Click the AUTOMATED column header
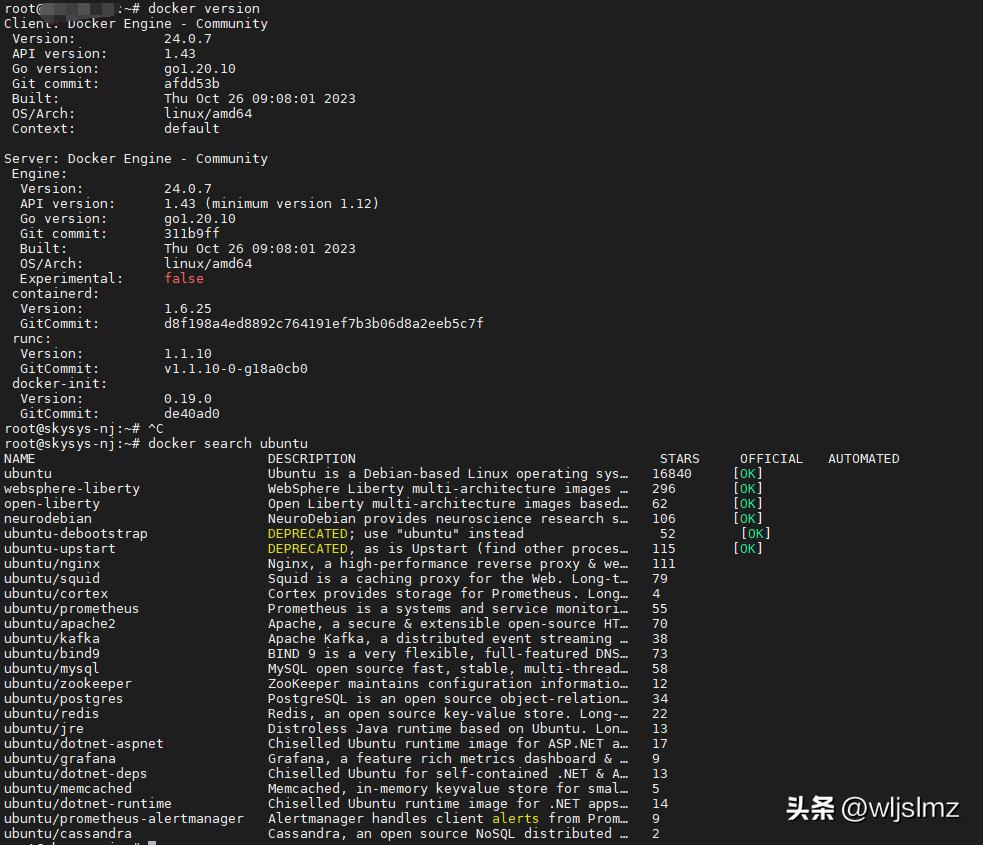The height and width of the screenshot is (845, 983). click(863, 458)
